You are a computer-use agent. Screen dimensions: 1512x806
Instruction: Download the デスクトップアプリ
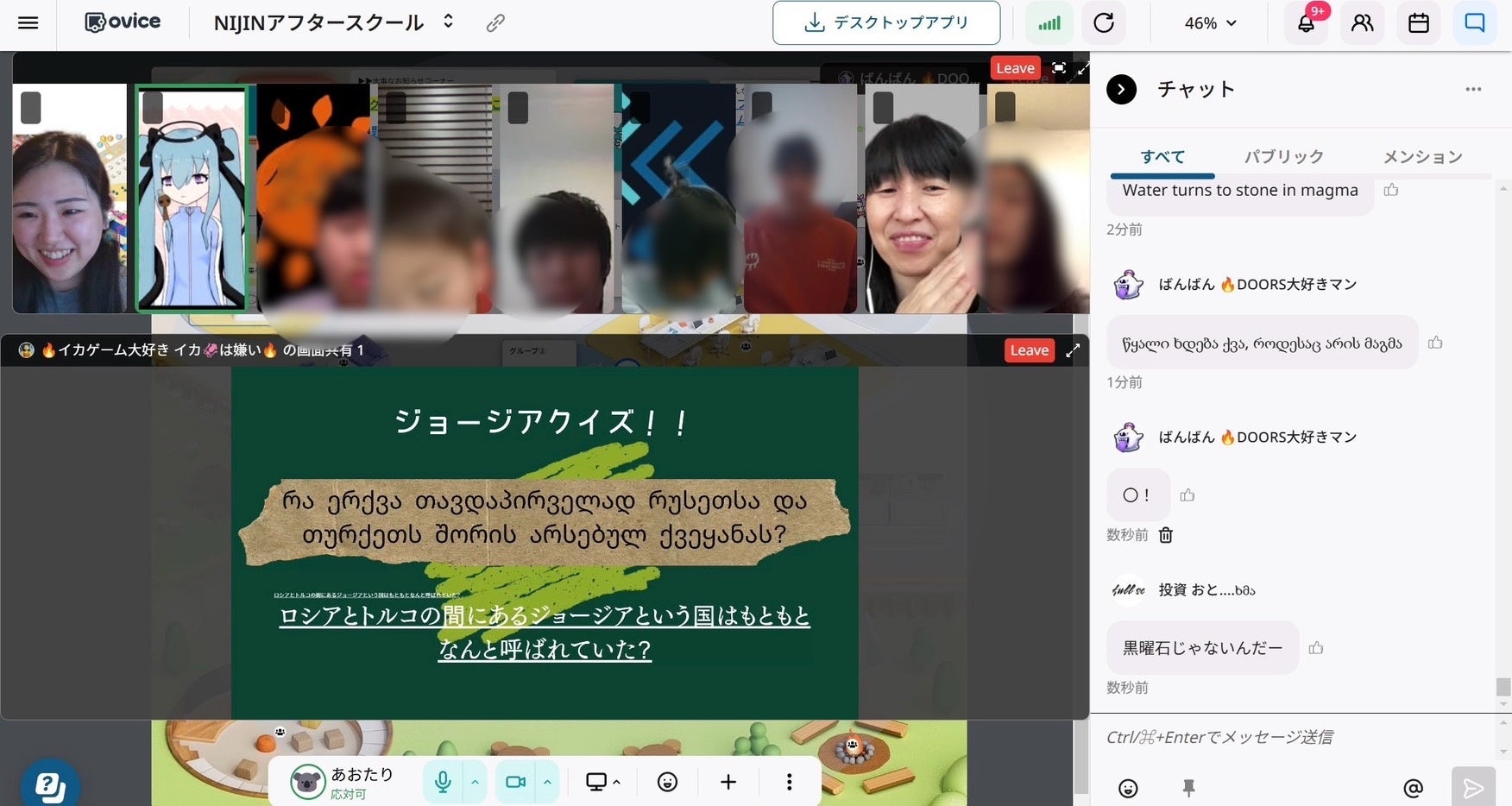pos(886,22)
